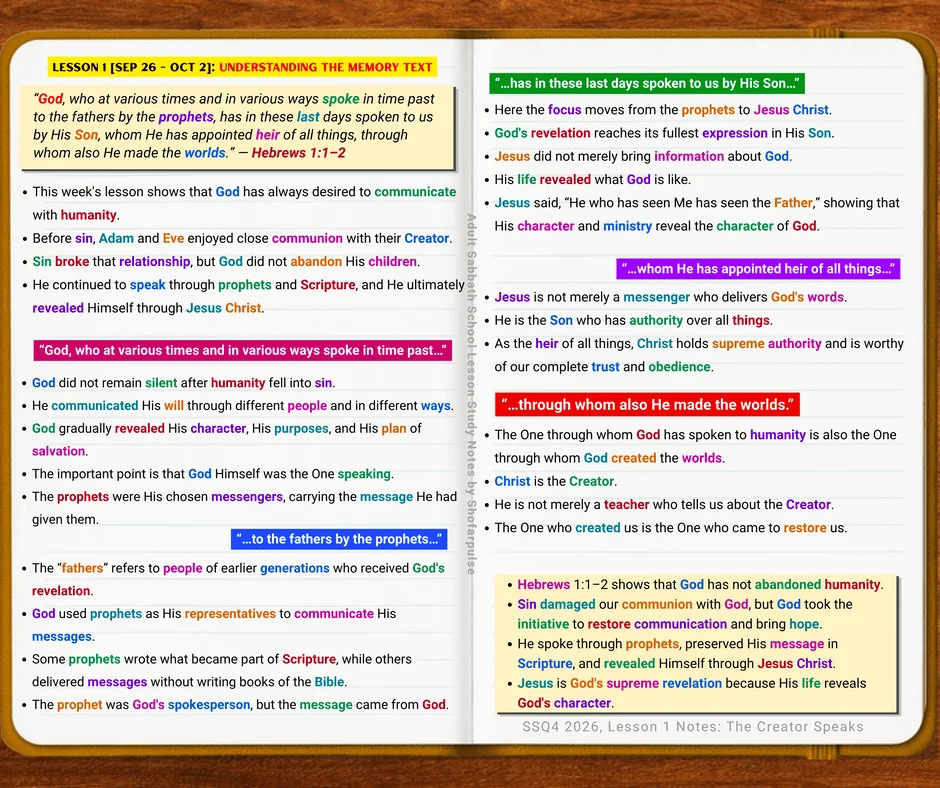Click the word 'abandon' in 'did not abandon His children'
The height and width of the screenshot is (788, 940).
[x=316, y=261]
